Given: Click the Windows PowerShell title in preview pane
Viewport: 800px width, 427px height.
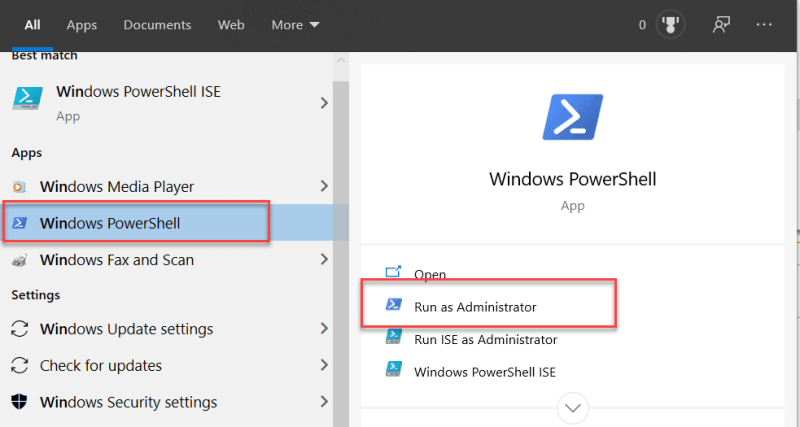Looking at the screenshot, I should click(x=572, y=179).
